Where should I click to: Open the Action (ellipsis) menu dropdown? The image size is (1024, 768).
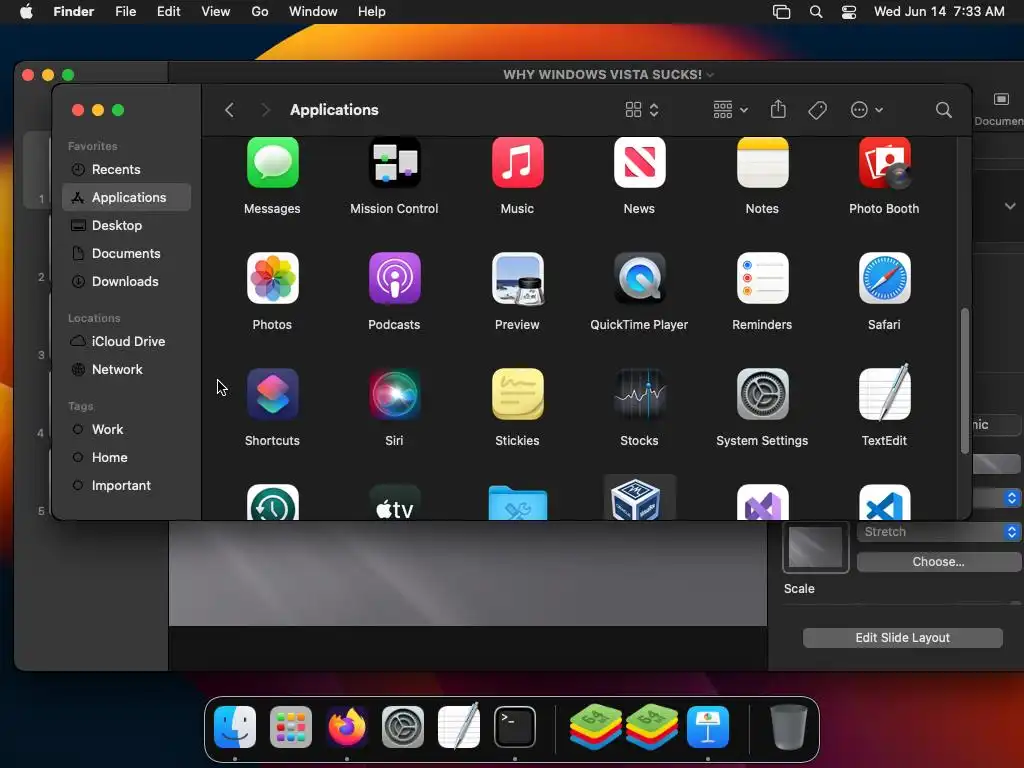(867, 110)
